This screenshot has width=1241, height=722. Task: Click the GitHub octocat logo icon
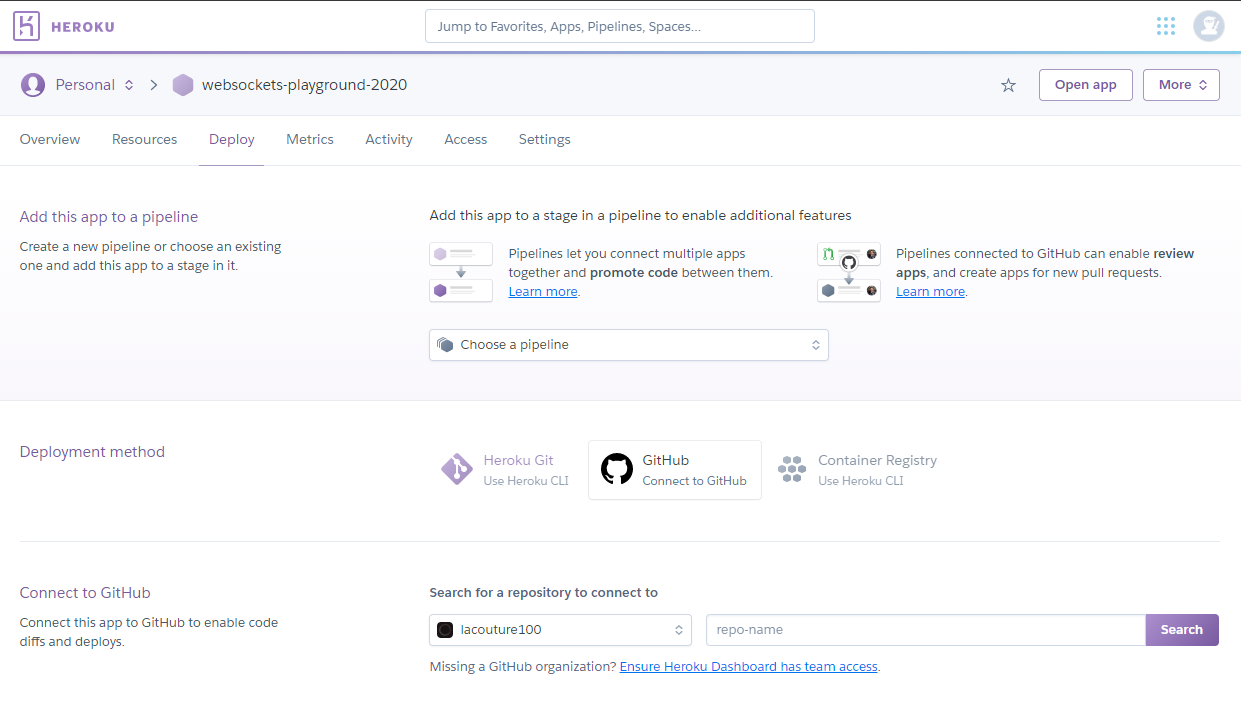pyautogui.click(x=617, y=469)
